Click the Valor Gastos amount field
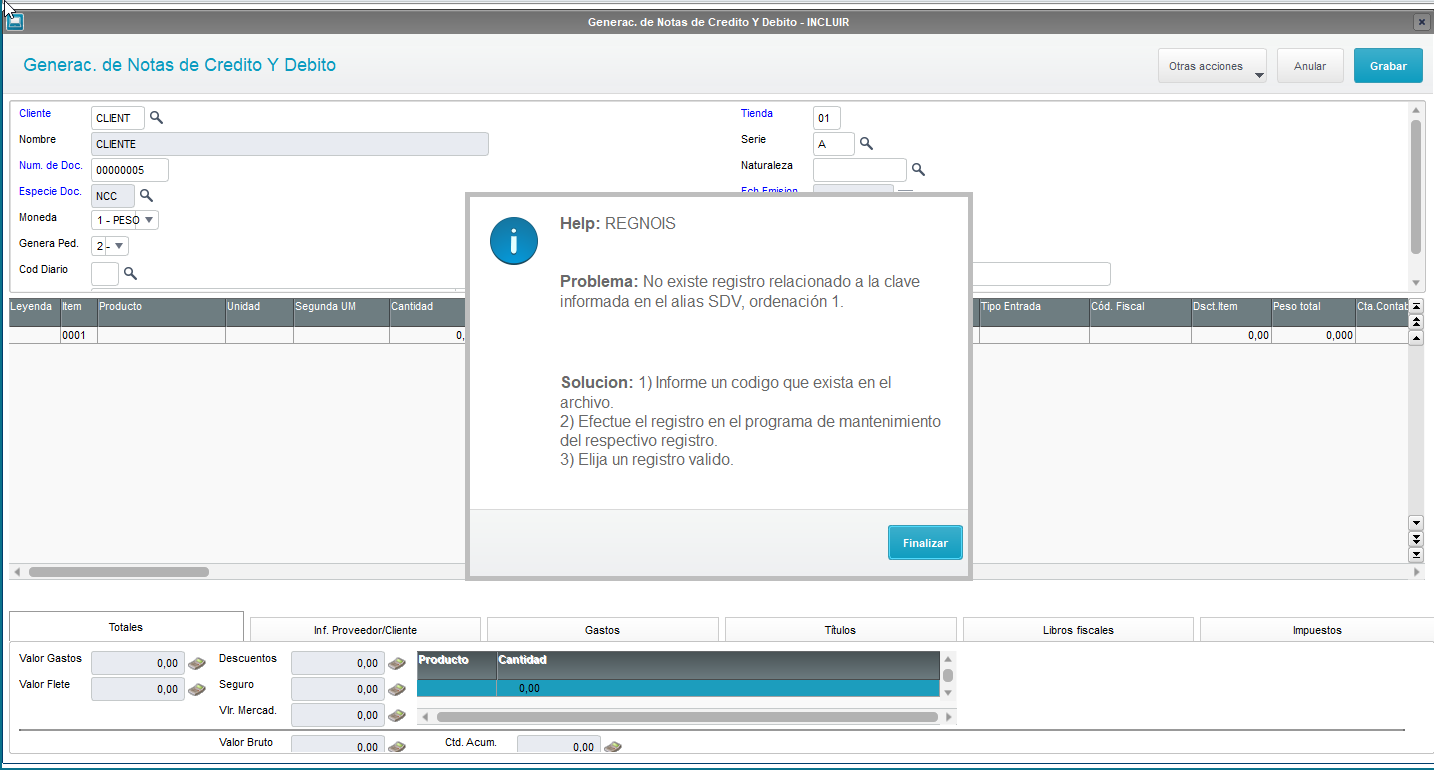This screenshot has height=770, width=1434. coord(138,663)
